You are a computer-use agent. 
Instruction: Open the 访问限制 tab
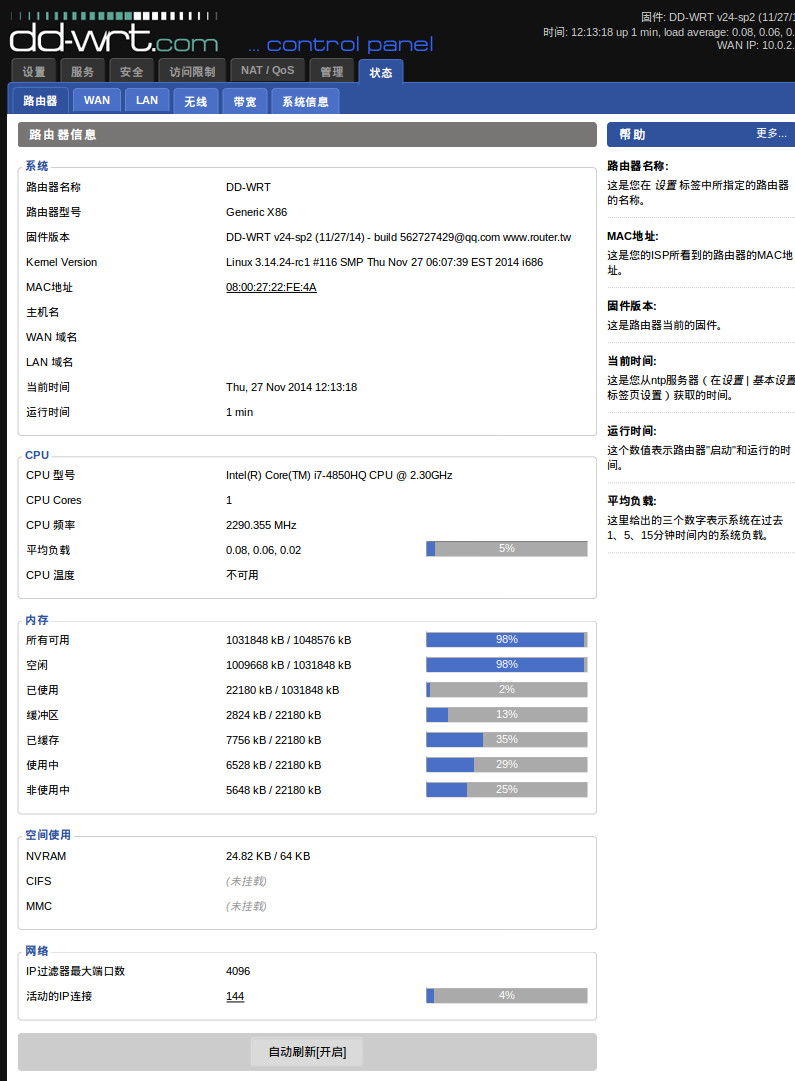point(192,71)
